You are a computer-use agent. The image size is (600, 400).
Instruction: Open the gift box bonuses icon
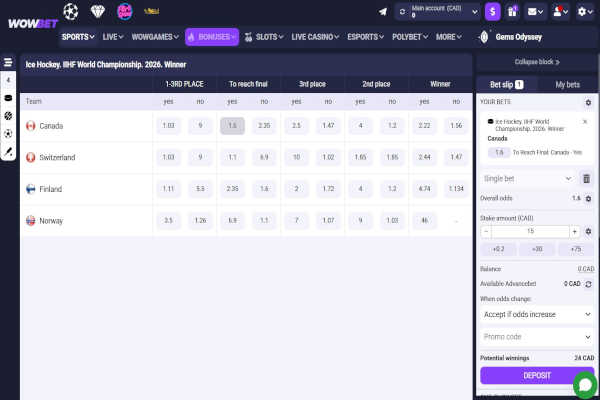pyautogui.click(x=512, y=12)
